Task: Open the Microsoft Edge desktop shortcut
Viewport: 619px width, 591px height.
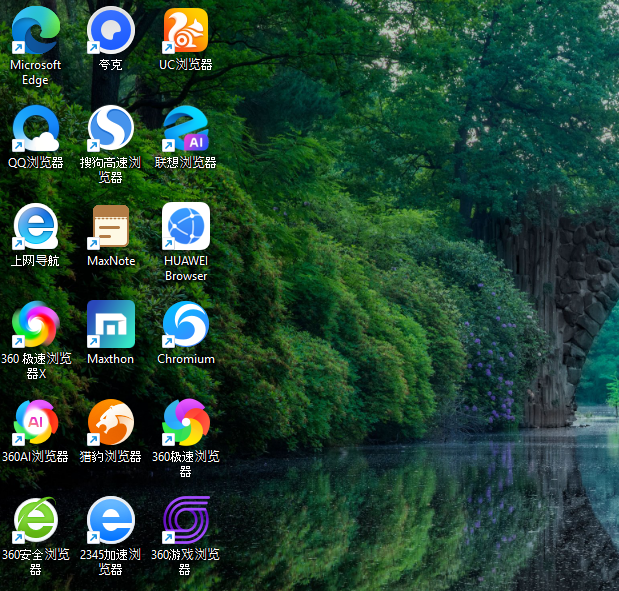Action: (36, 30)
